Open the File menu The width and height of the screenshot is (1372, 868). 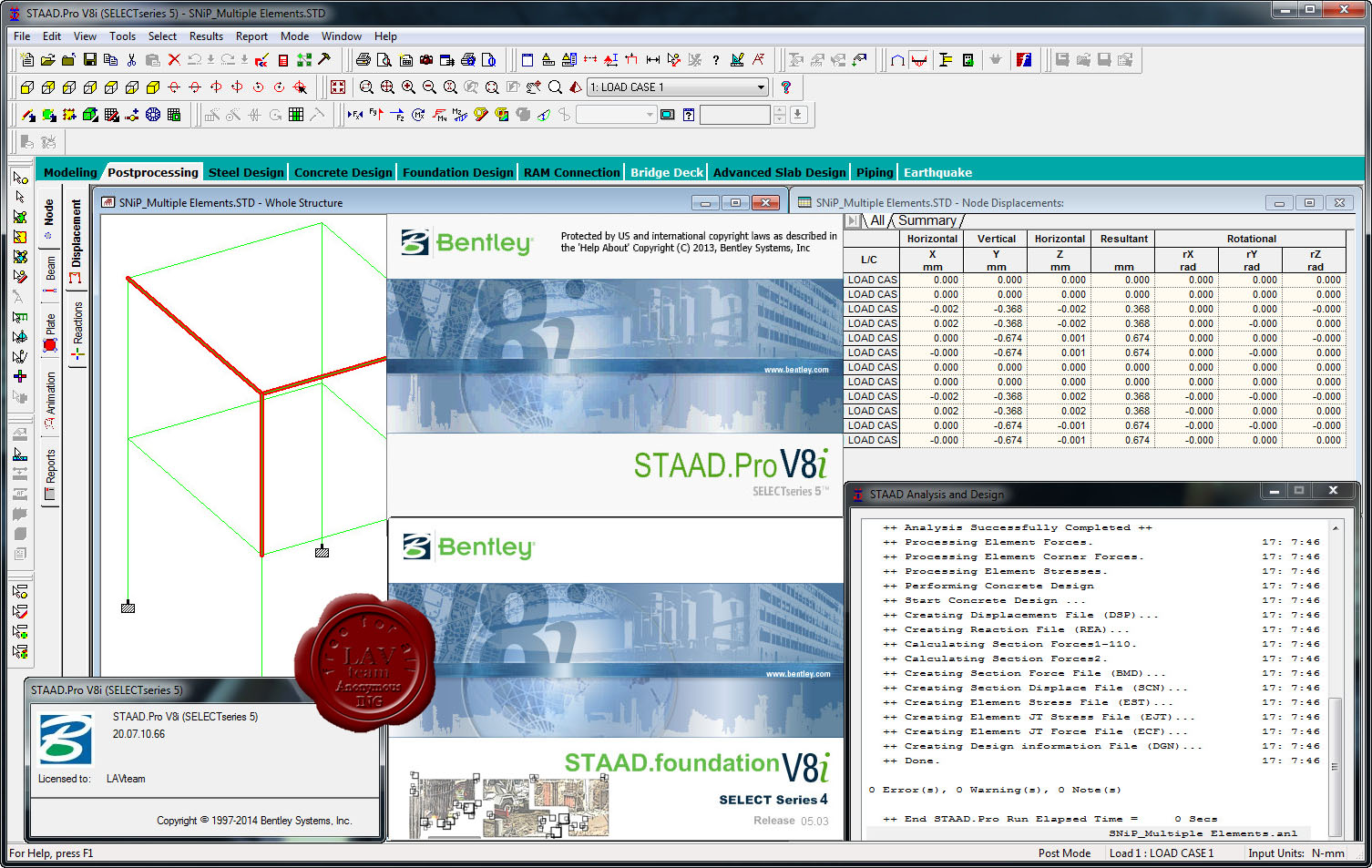point(22,36)
